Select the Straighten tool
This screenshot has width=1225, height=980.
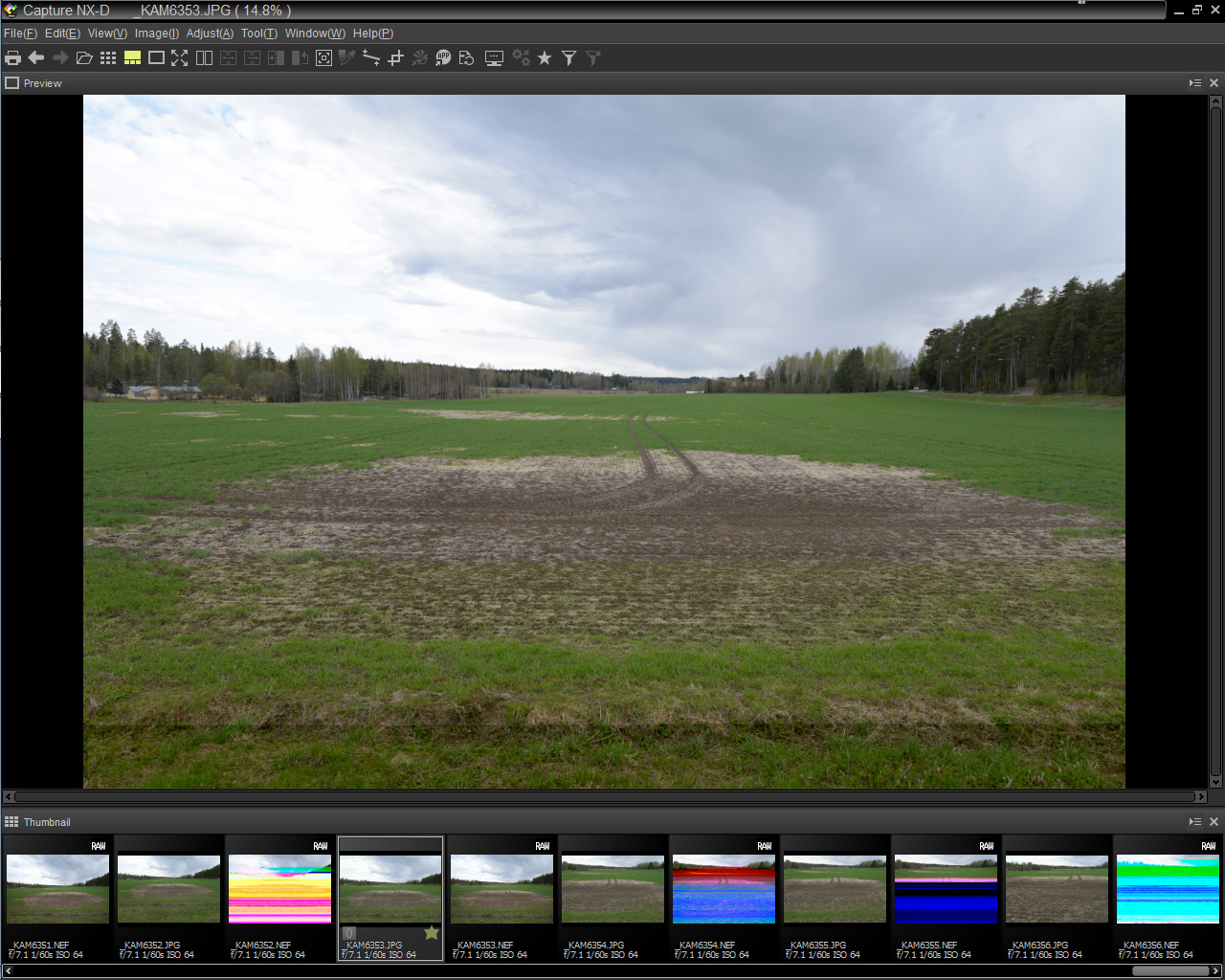[371, 58]
